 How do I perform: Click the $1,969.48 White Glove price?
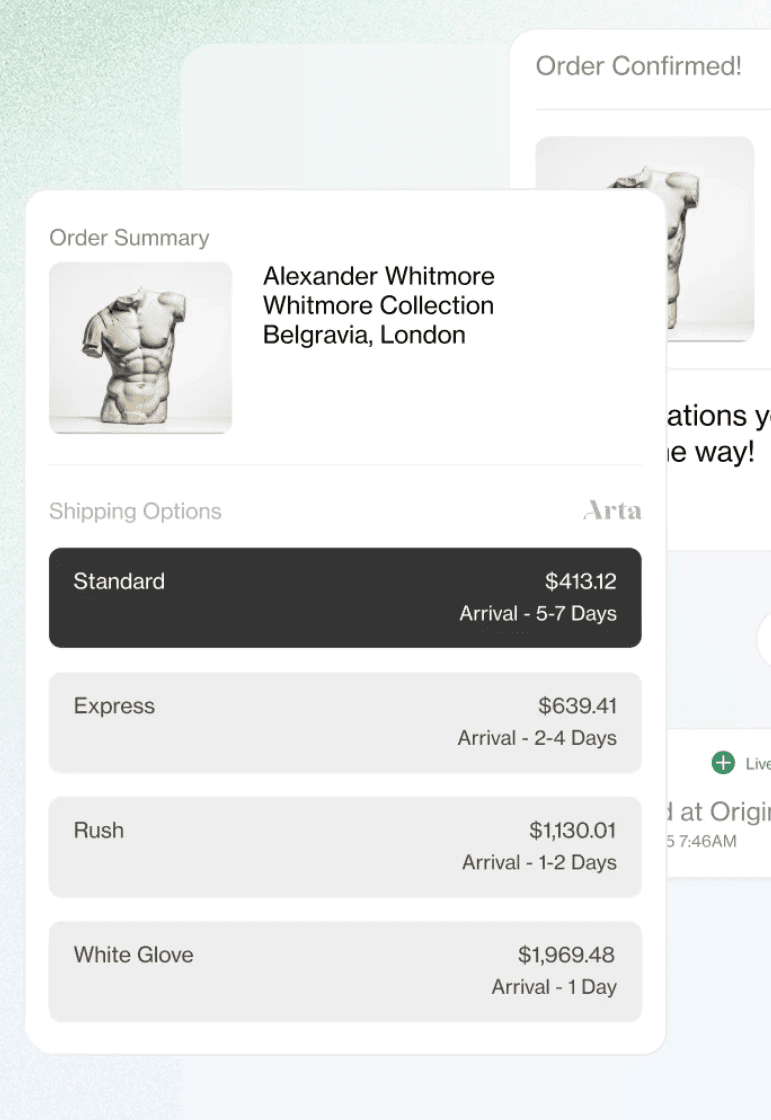click(x=566, y=955)
